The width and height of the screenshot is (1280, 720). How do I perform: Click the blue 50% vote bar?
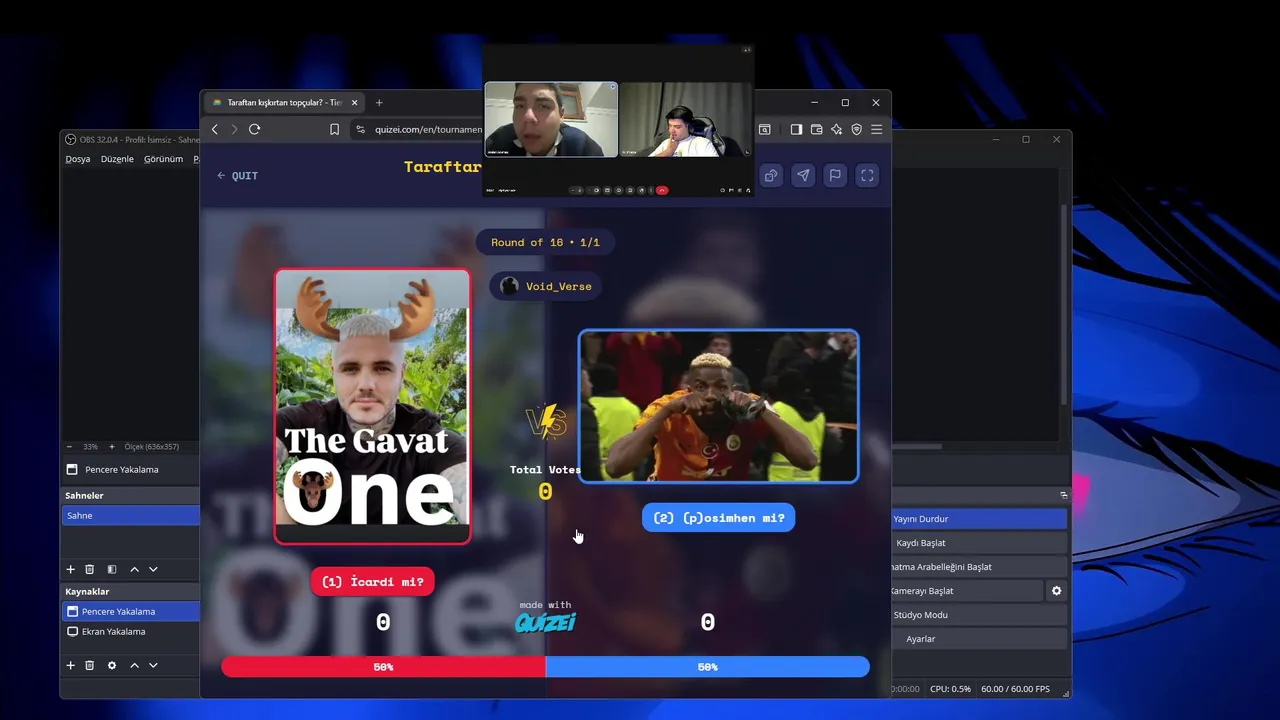pos(707,667)
